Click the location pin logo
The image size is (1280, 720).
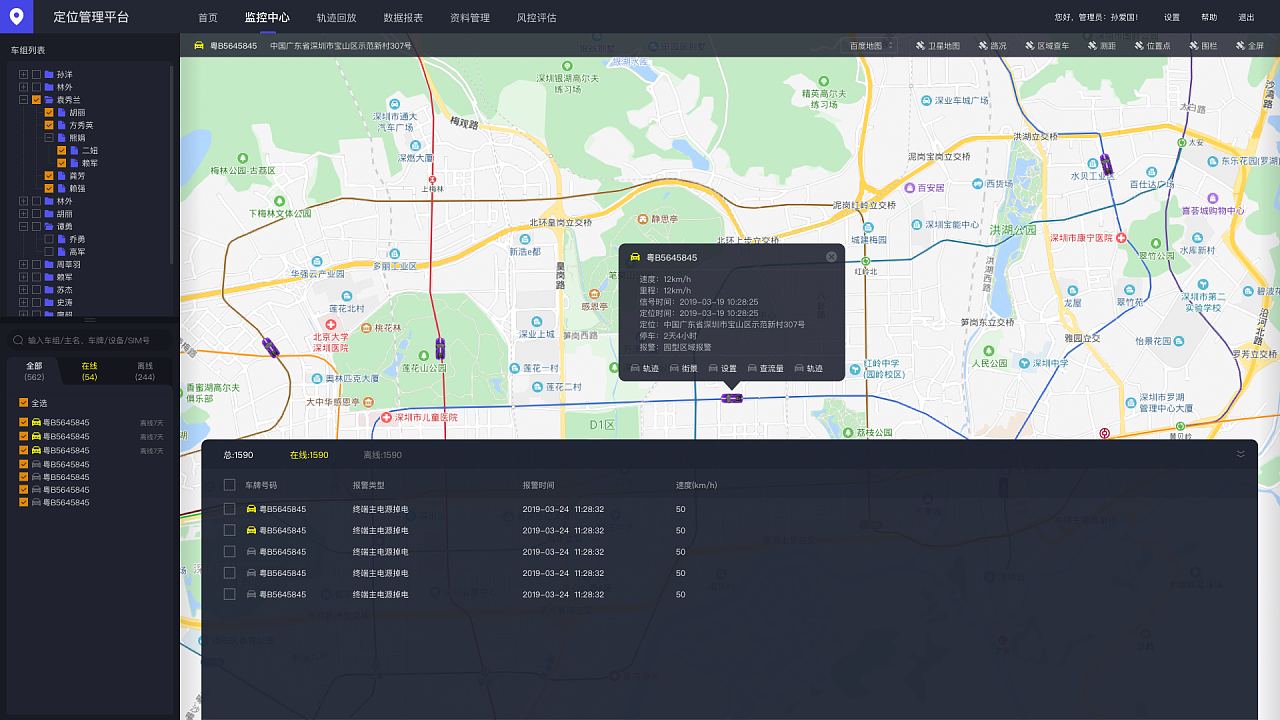coord(16,16)
